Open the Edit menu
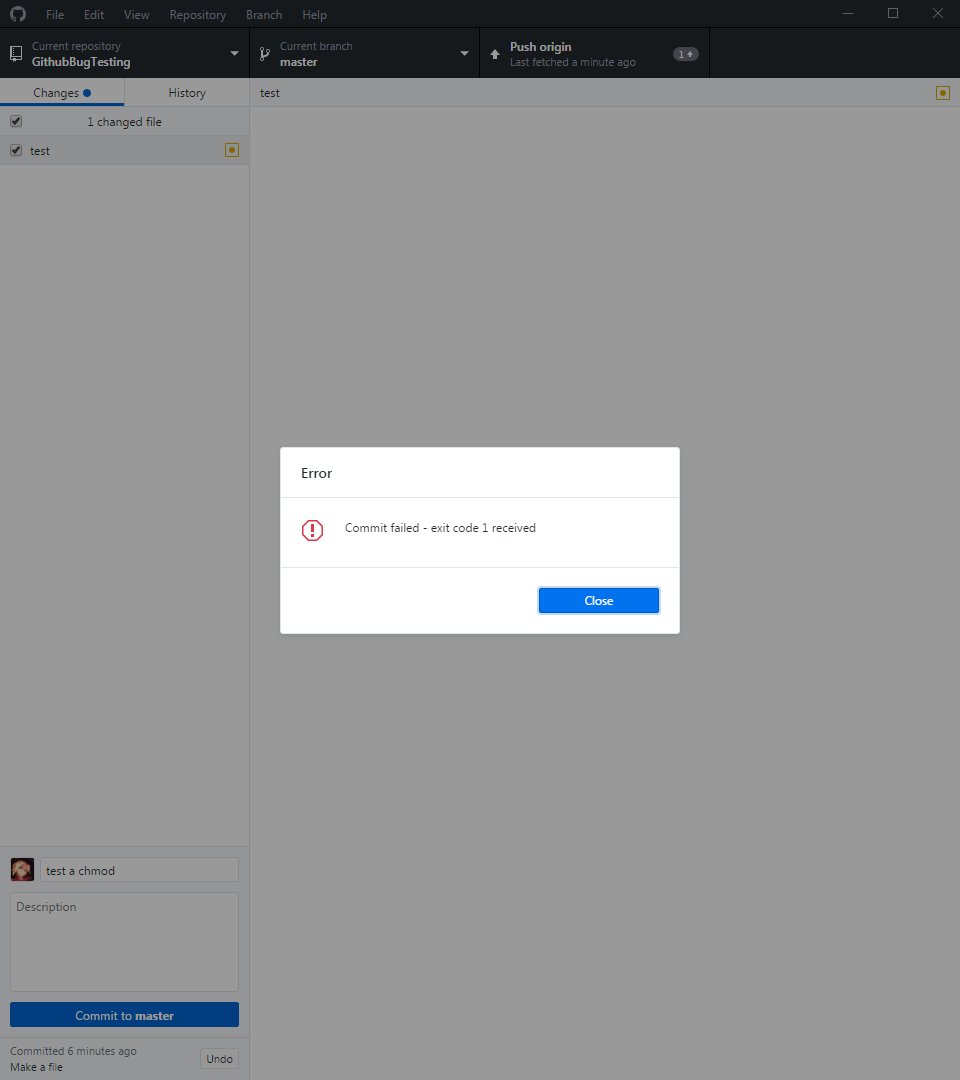 (x=94, y=14)
